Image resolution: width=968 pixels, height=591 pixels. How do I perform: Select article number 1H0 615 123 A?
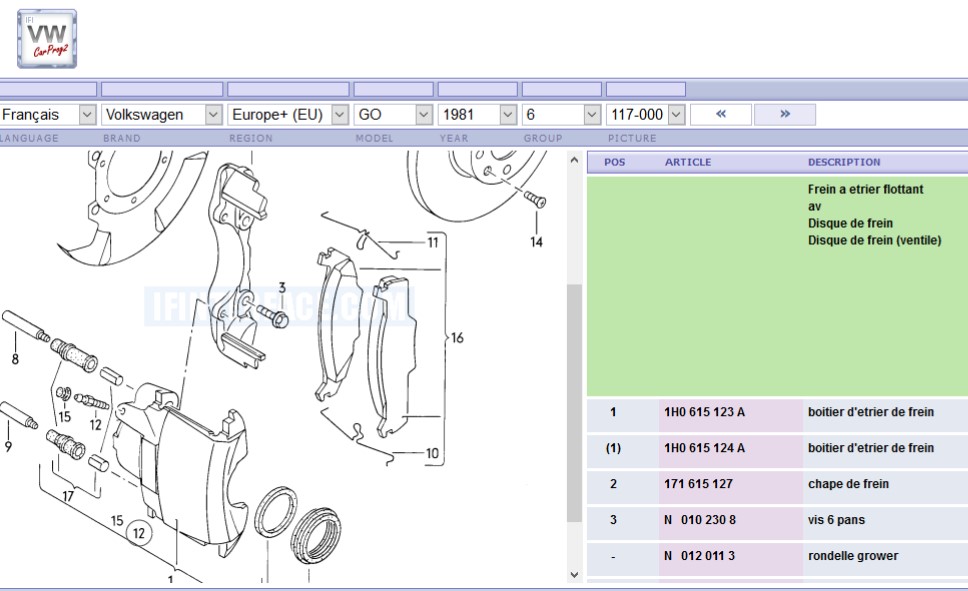pos(704,412)
